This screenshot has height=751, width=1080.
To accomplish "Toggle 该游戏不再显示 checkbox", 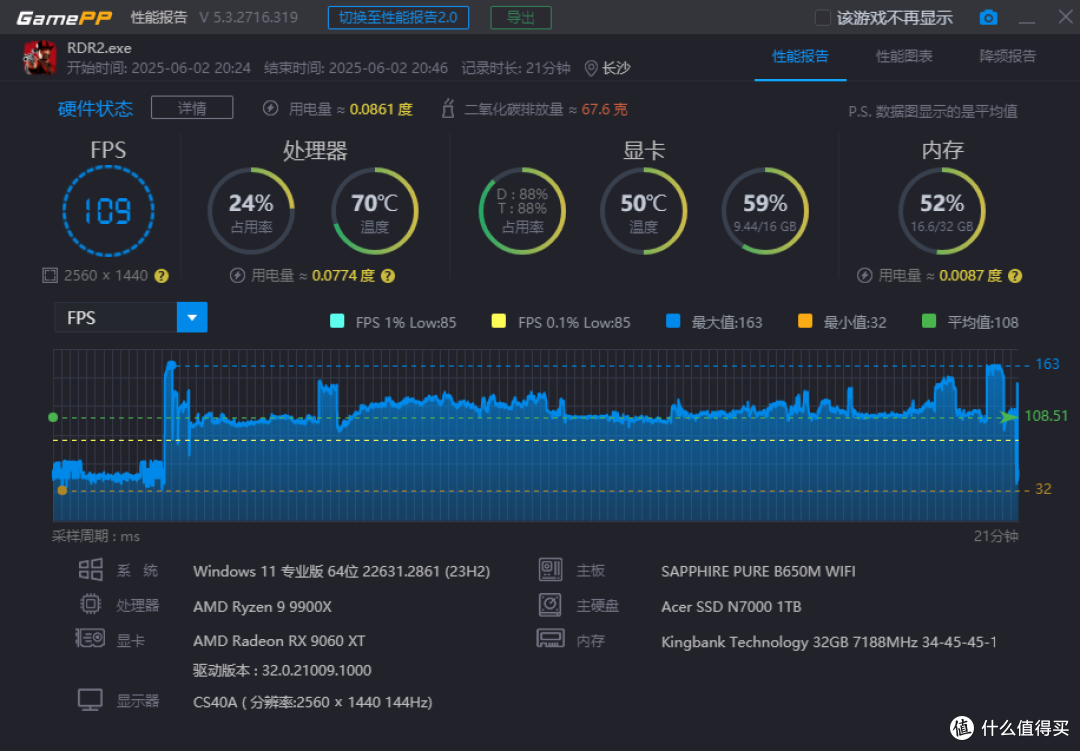I will 822,17.
